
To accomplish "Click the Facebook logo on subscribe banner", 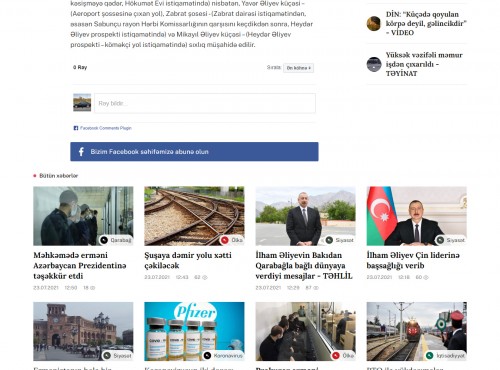I will click(81, 152).
